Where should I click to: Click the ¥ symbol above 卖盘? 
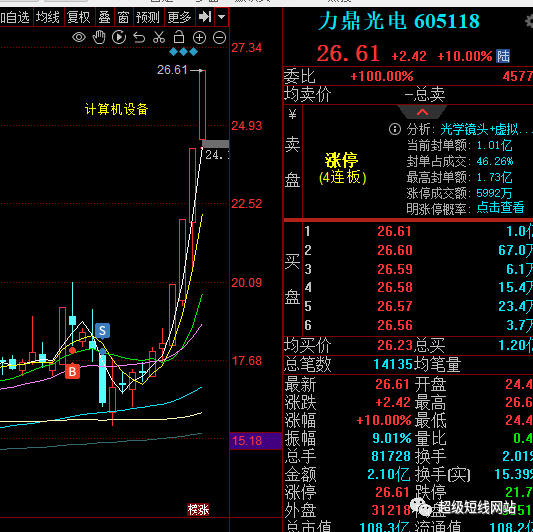point(292,114)
